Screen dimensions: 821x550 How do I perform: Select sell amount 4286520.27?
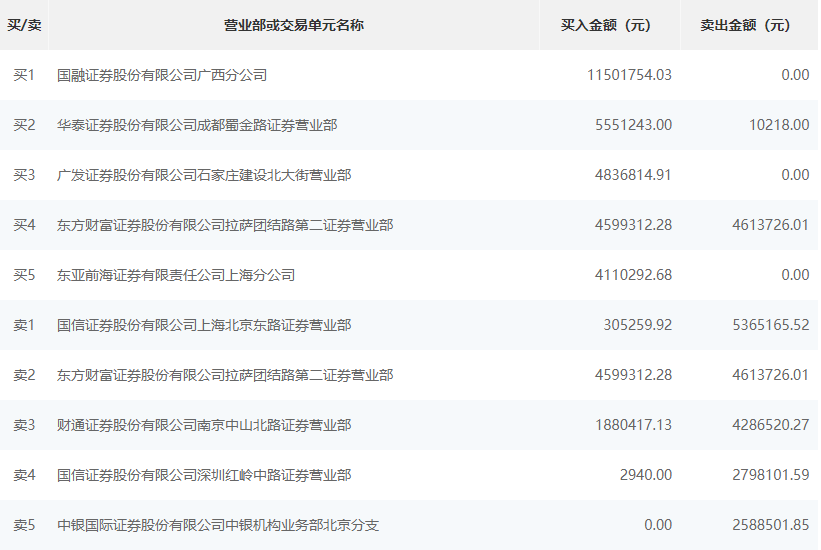771,425
